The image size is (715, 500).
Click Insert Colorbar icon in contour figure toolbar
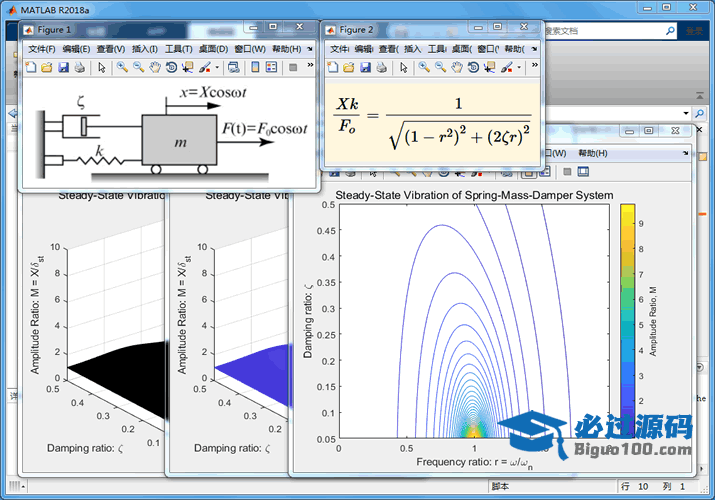tap(529, 172)
